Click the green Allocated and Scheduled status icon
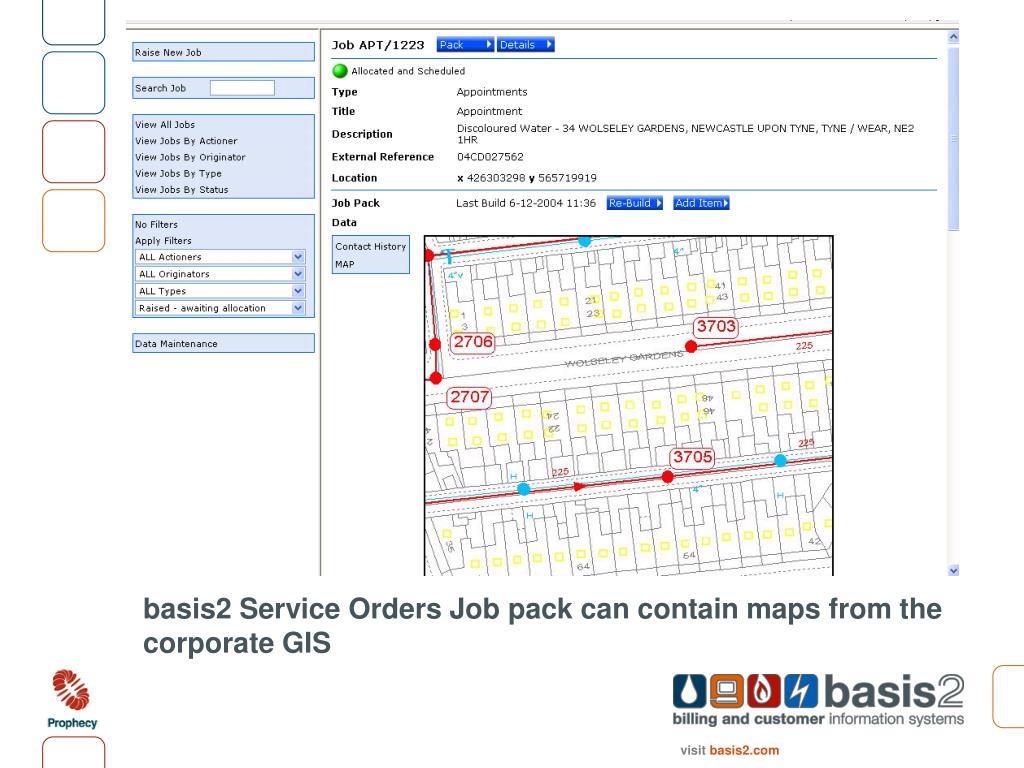 pos(340,71)
